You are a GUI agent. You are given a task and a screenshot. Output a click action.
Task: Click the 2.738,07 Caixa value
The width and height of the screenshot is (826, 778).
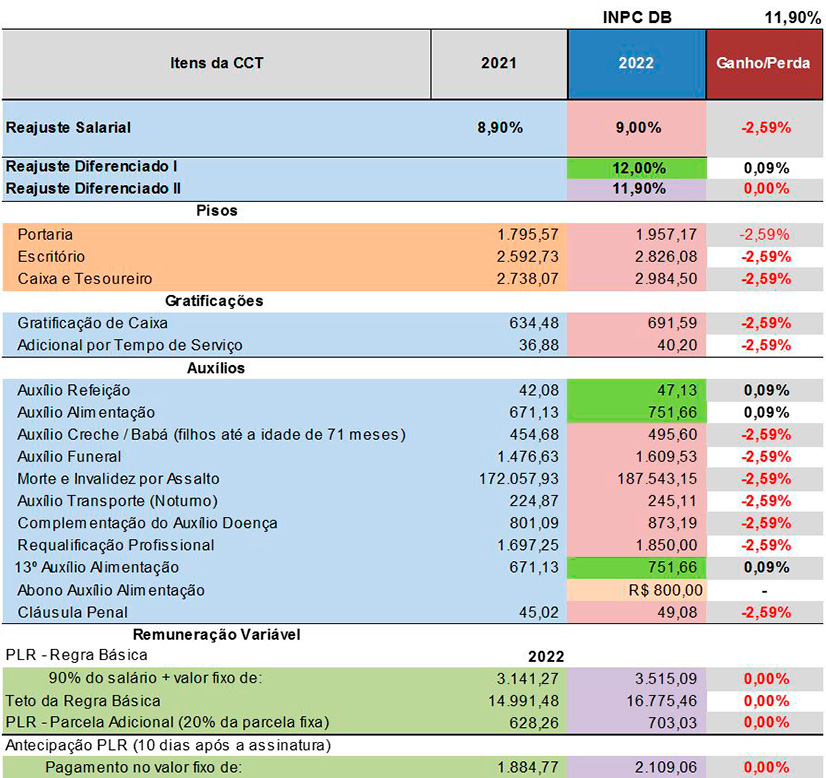click(528, 279)
